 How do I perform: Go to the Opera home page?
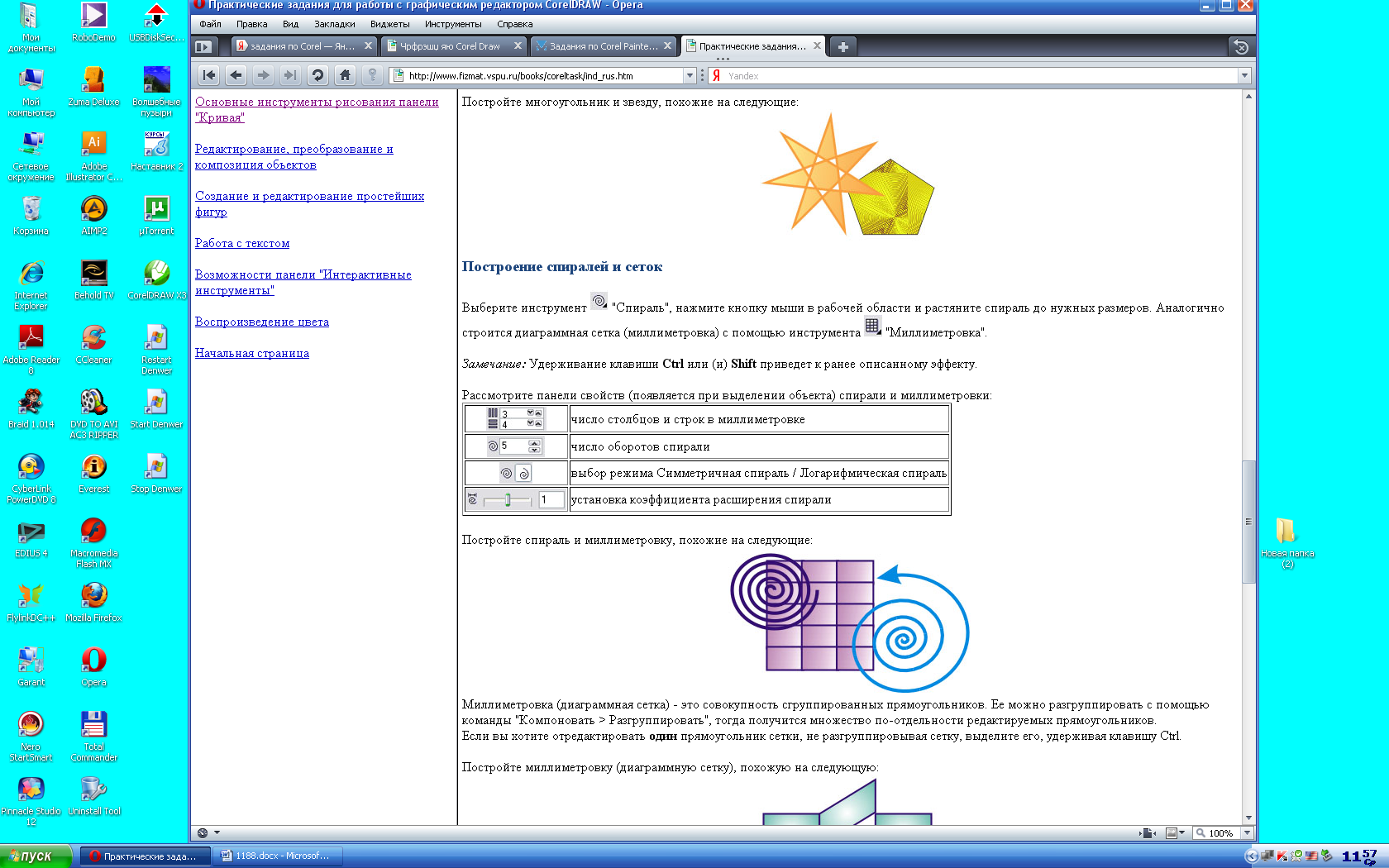point(345,75)
